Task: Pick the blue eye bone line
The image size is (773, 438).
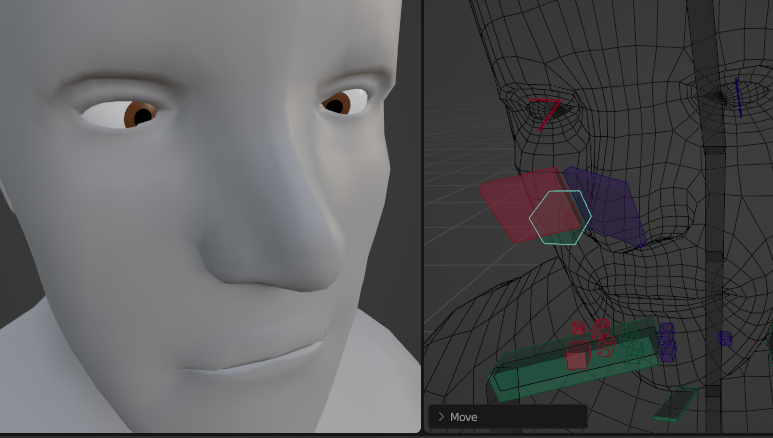Action: [x=739, y=97]
